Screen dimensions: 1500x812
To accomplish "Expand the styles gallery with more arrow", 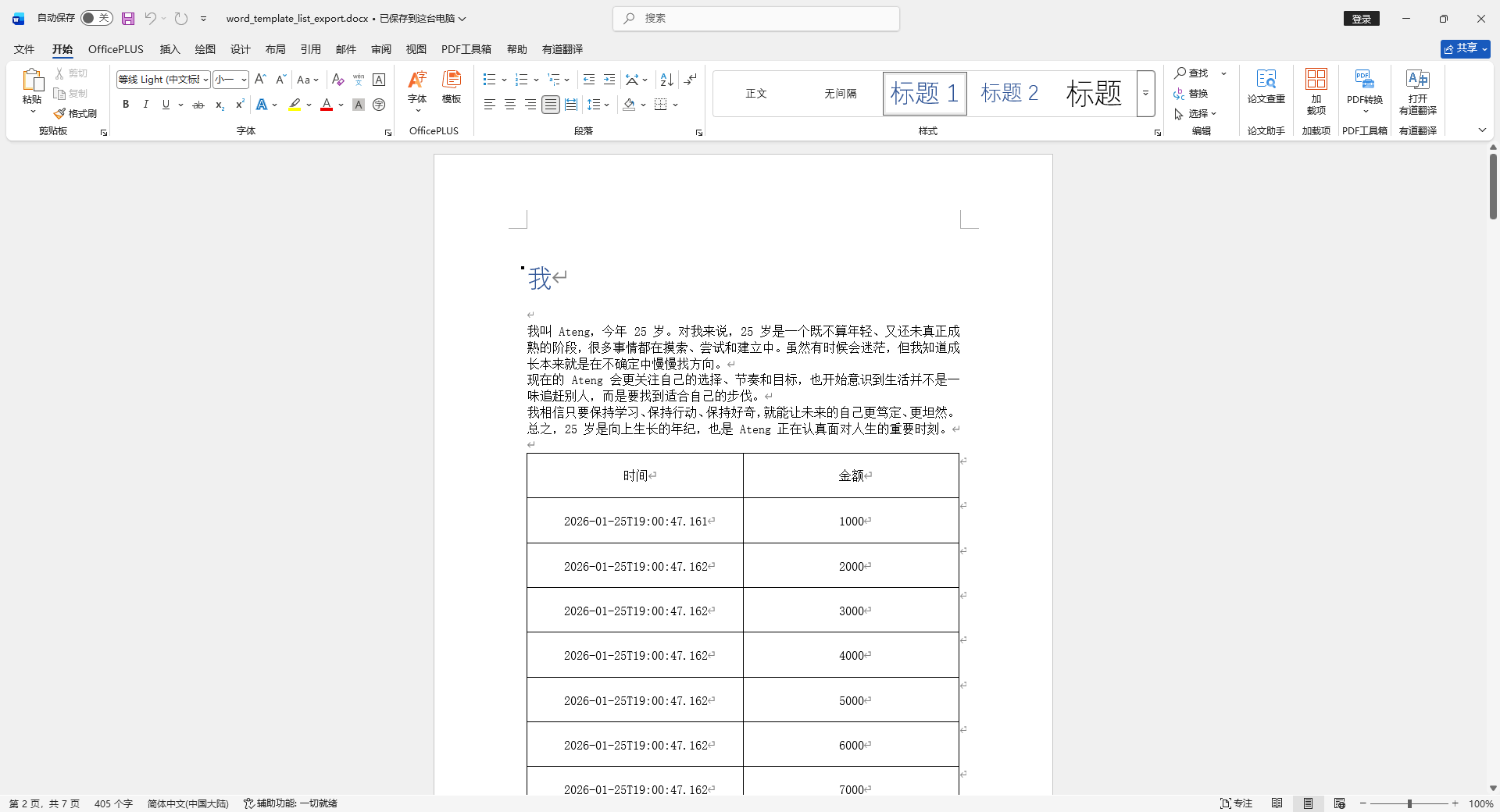I will pos(1145,93).
